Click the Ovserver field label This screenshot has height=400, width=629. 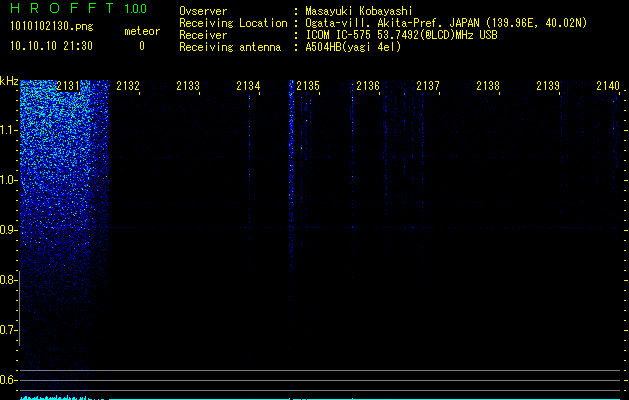tap(203, 11)
